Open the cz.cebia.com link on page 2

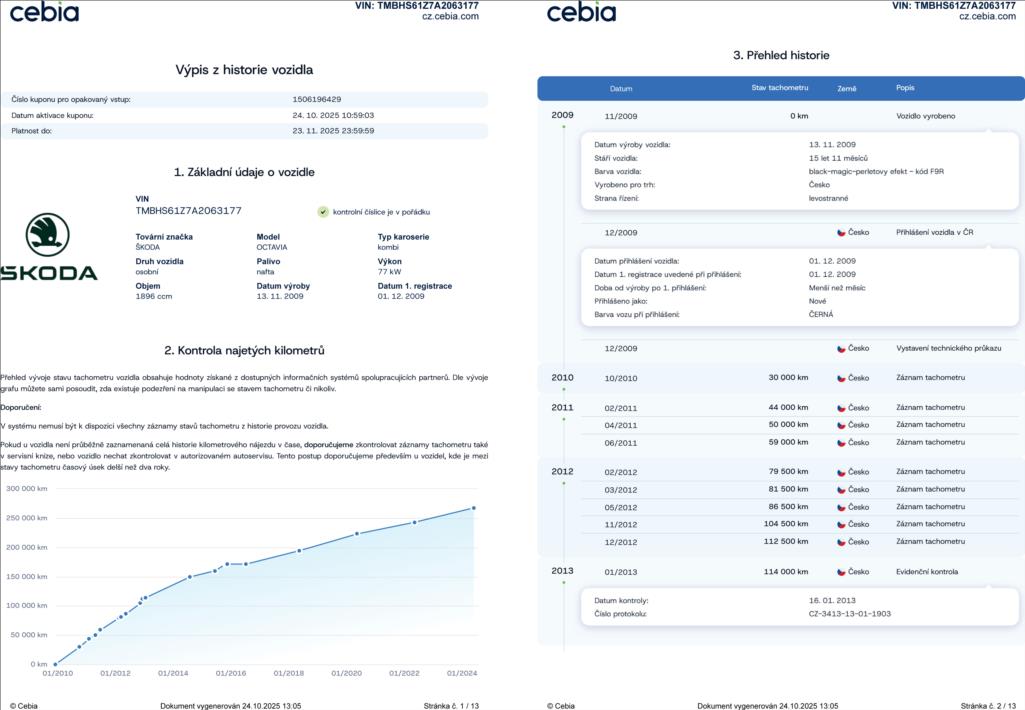pyautogui.click(x=987, y=17)
